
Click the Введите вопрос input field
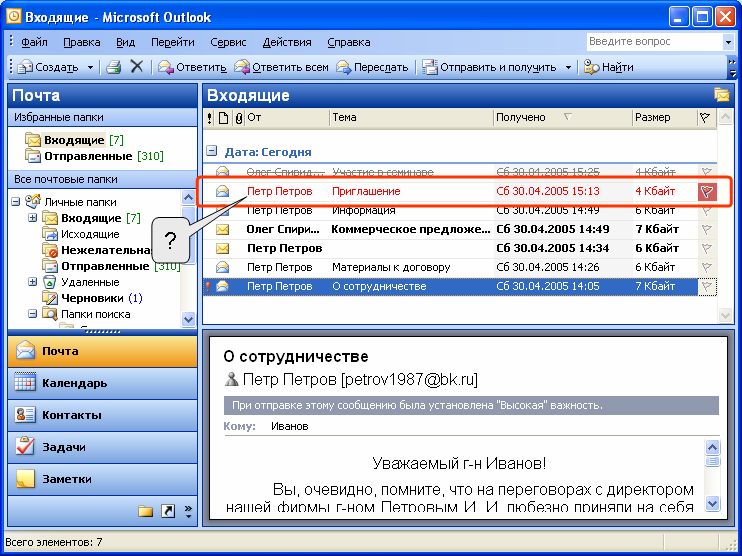[x=654, y=42]
